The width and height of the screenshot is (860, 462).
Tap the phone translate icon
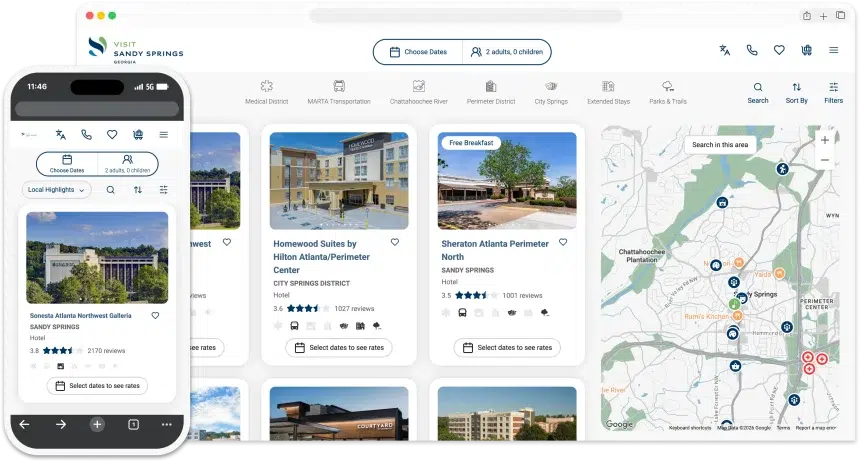click(60, 134)
